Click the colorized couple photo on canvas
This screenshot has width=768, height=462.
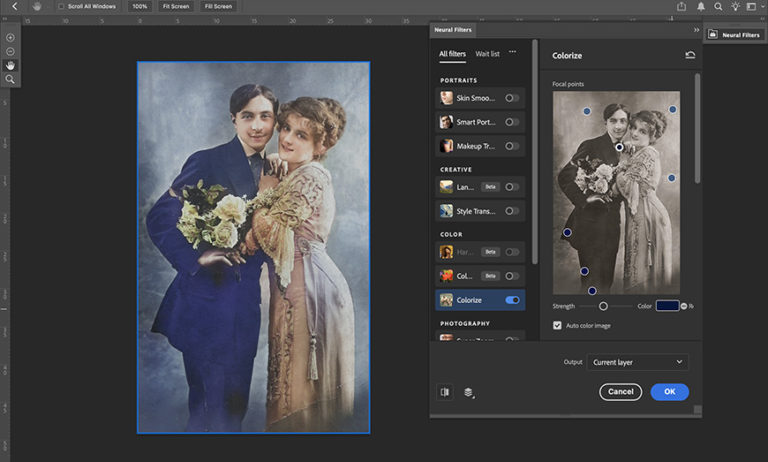pos(253,247)
